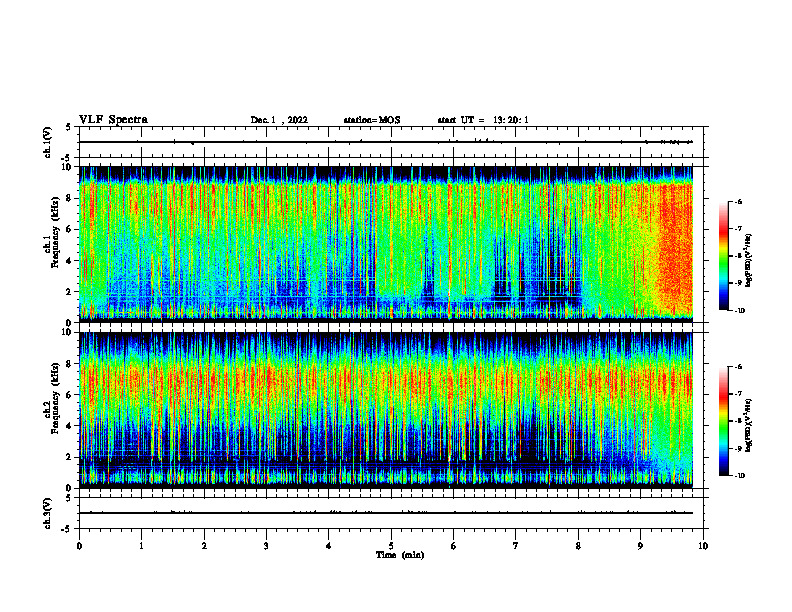
Task: Click the "-6" label on ch.2 color bar
Action: [738, 367]
